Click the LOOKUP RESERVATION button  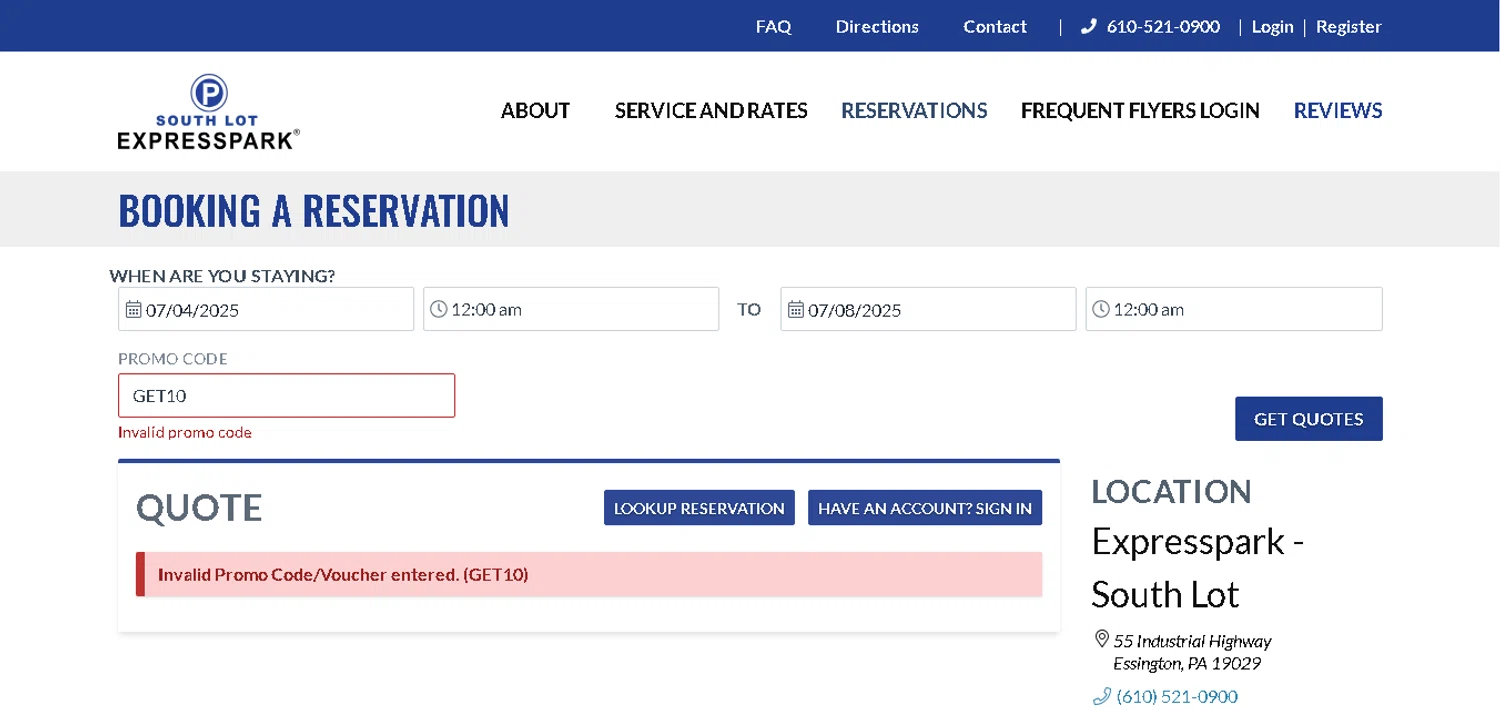click(x=699, y=508)
